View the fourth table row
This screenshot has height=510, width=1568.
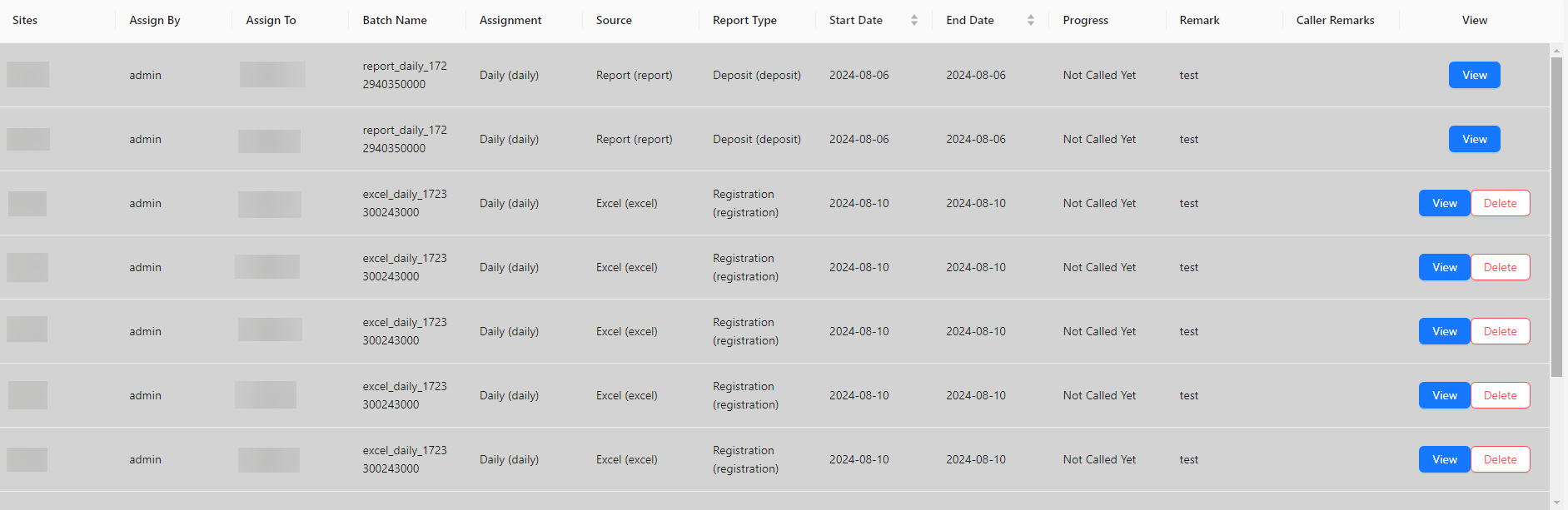[x=1444, y=267]
